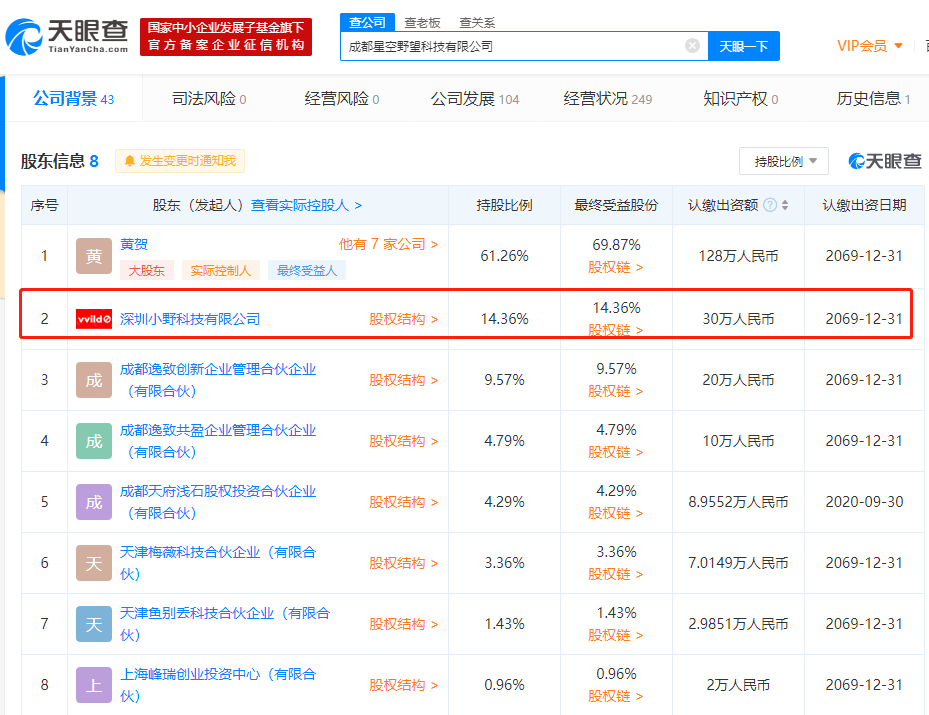Click help icon next to 认缴出资额
The height and width of the screenshot is (715, 929).
point(770,205)
